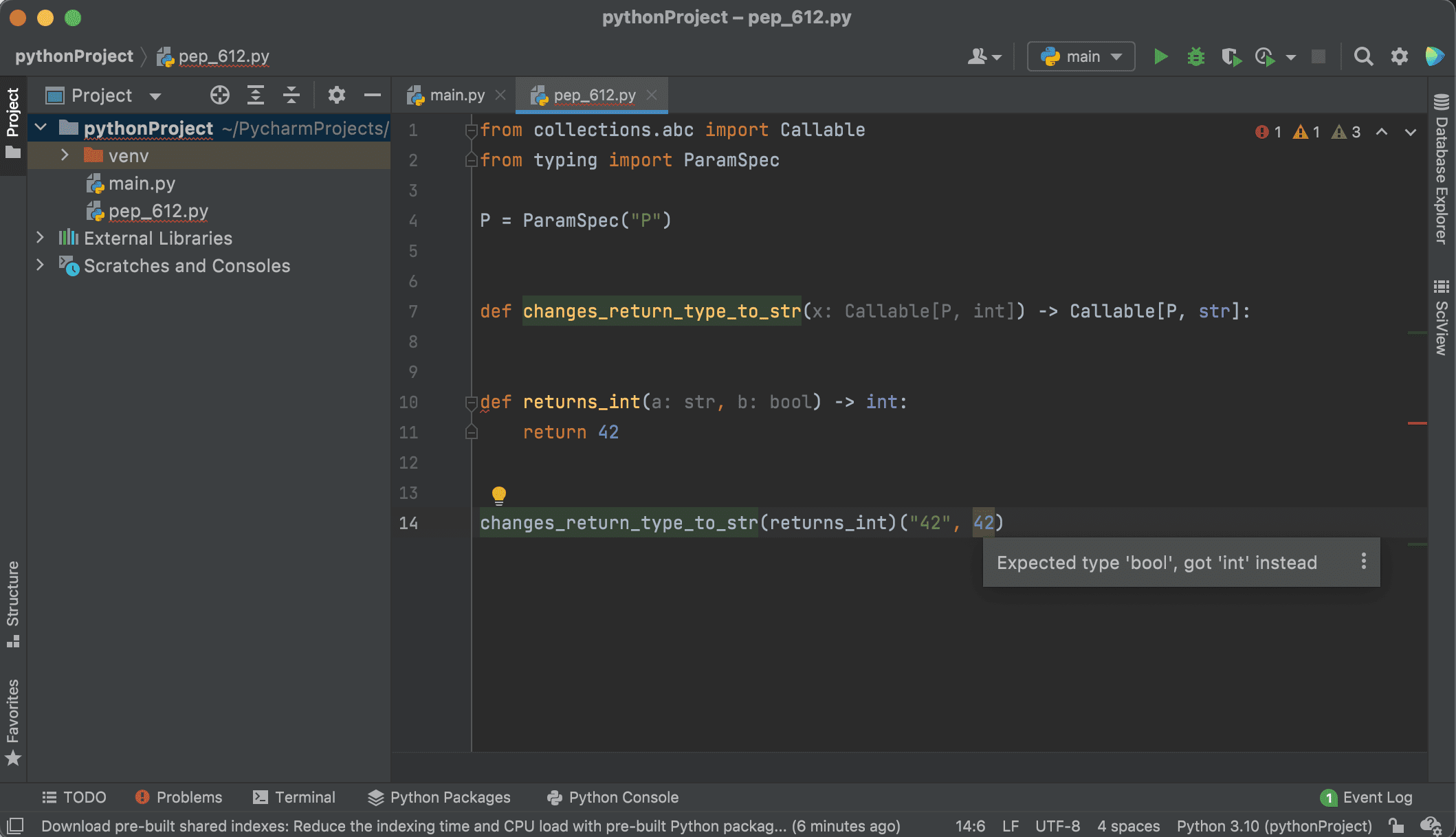Start debugging with the bug icon
The width and height of the screenshot is (1456, 837).
[x=1196, y=56]
